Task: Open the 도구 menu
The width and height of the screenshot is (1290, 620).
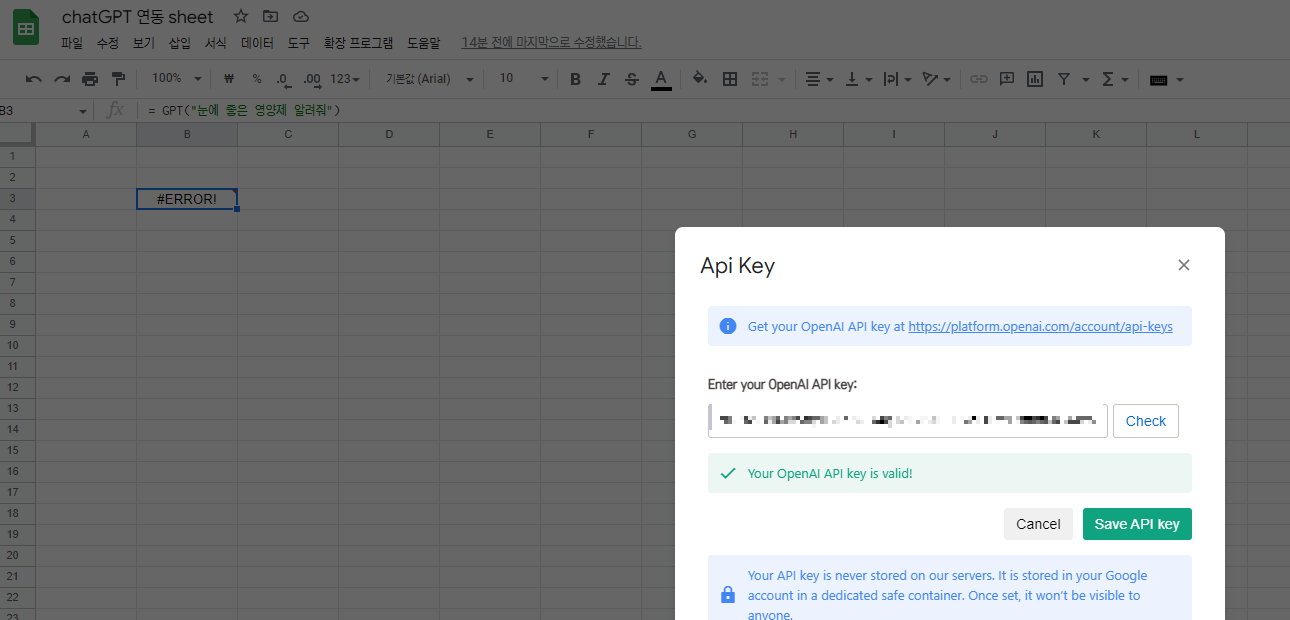Action: click(299, 43)
